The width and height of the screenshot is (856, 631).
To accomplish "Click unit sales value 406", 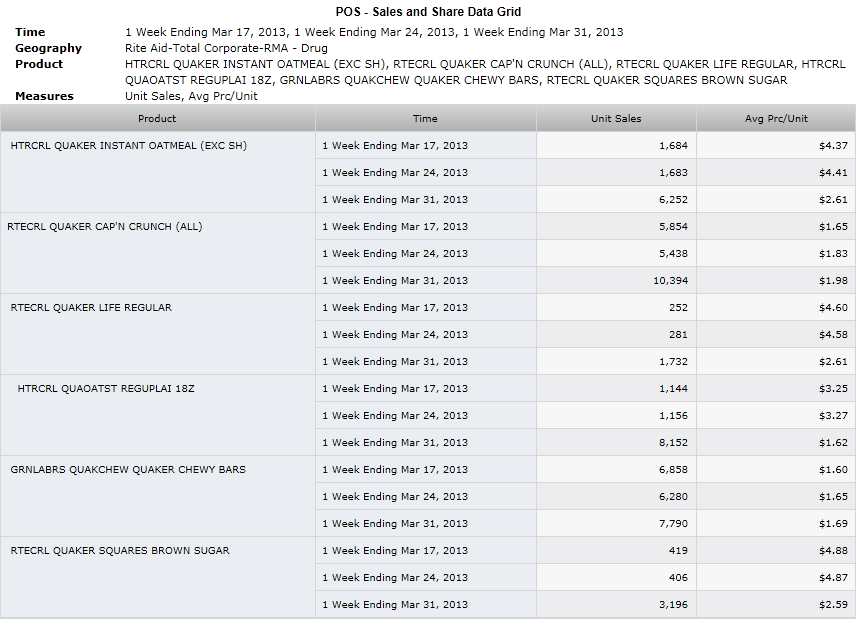I will [679, 578].
